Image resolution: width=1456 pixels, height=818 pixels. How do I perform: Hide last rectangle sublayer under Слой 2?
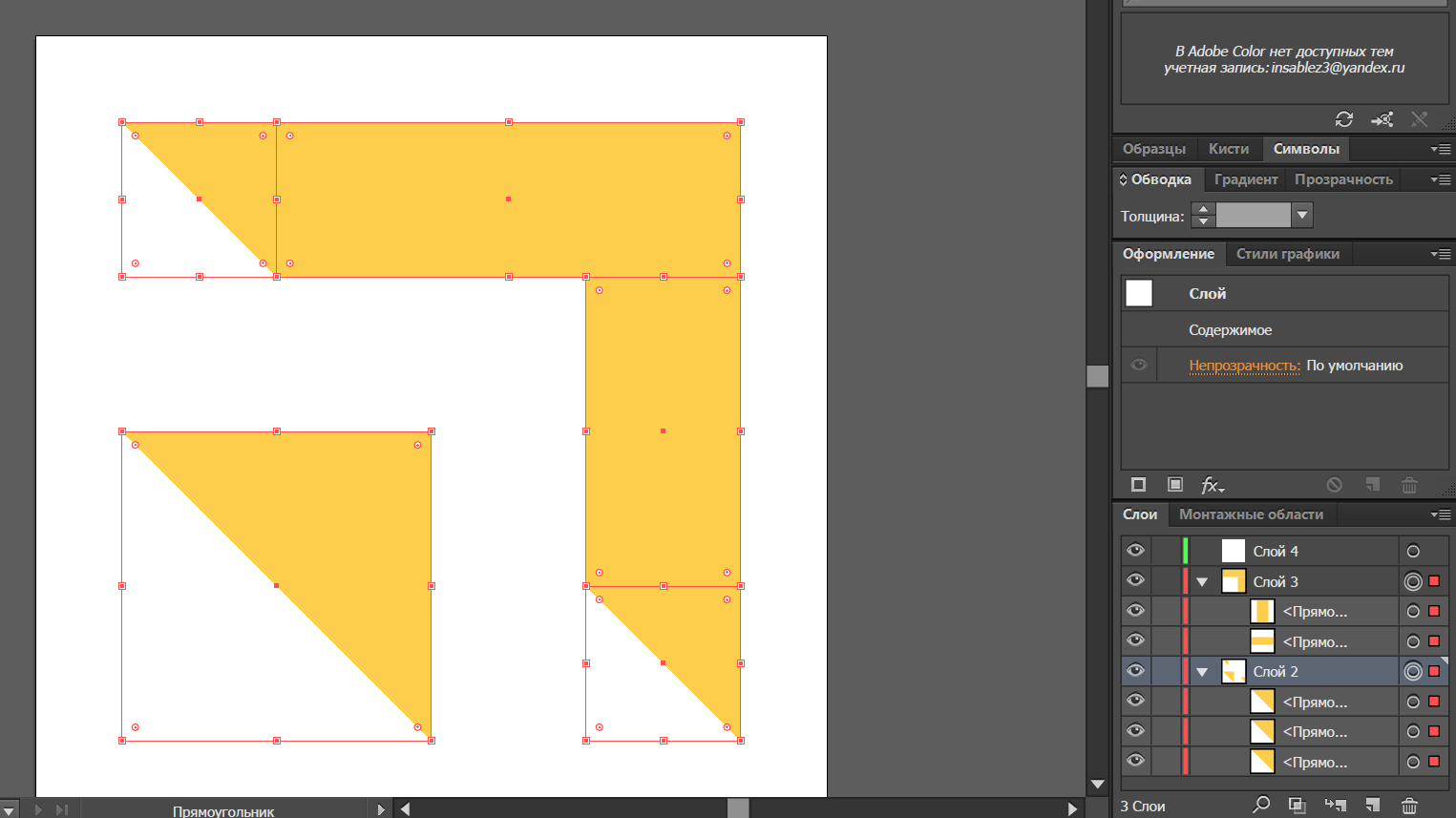pyautogui.click(x=1135, y=761)
